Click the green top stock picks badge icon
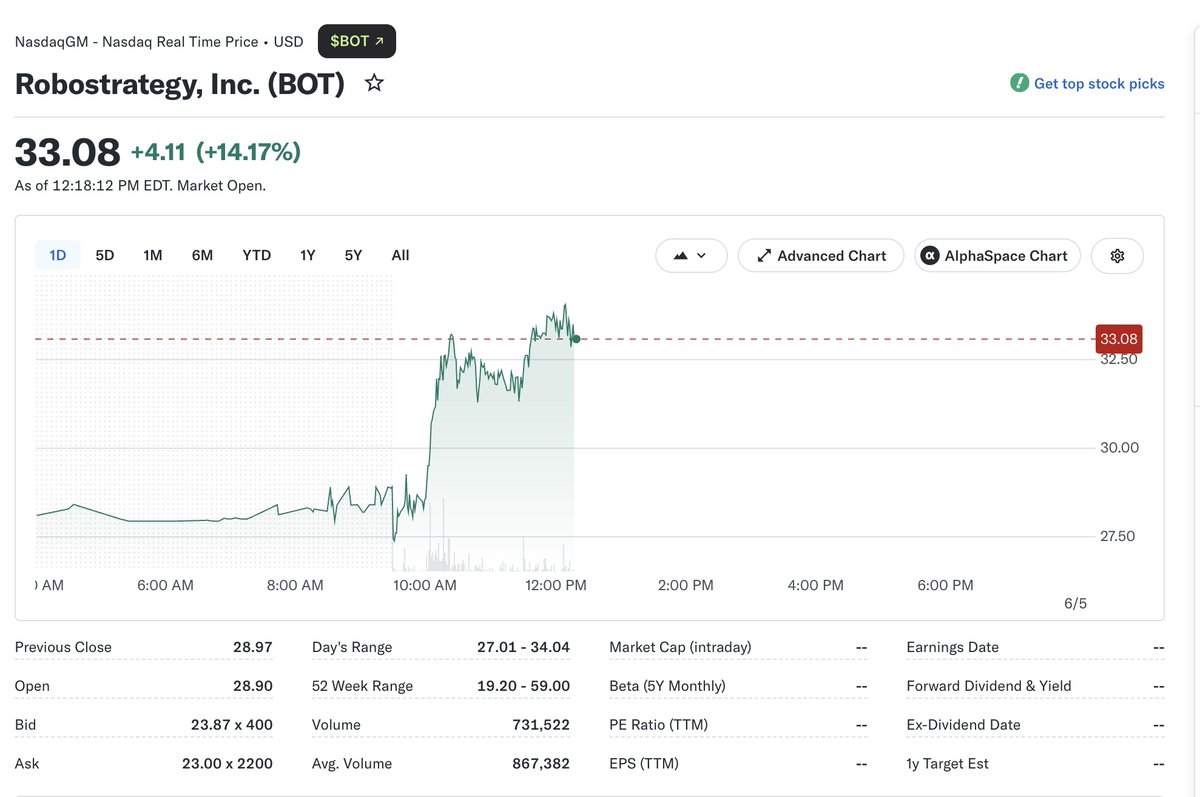The width and height of the screenshot is (1200, 797). click(x=1019, y=83)
